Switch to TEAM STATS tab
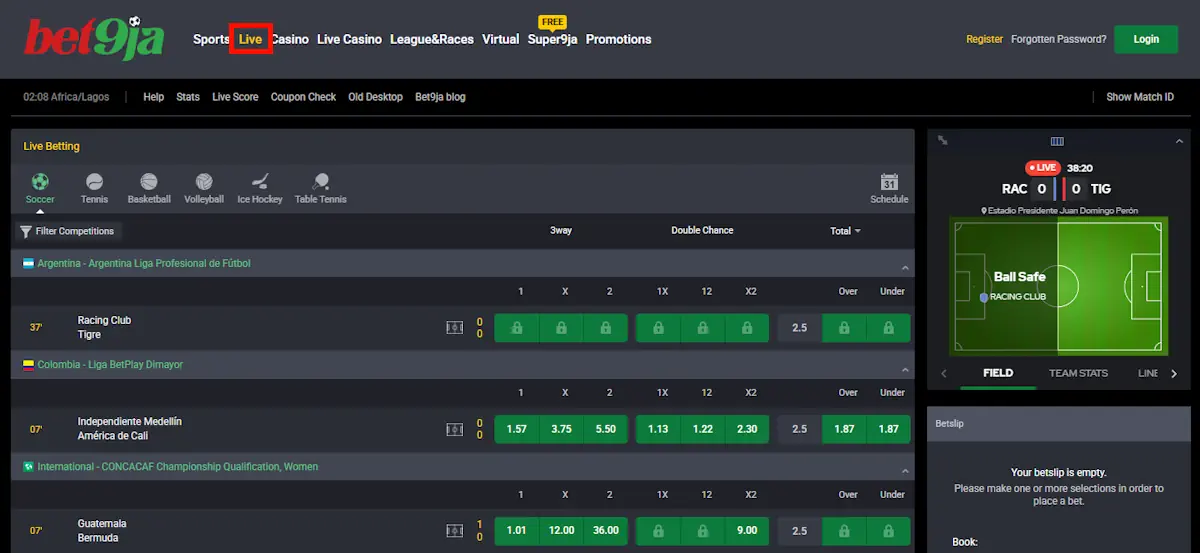Viewport: 1200px width, 553px height. click(1078, 373)
